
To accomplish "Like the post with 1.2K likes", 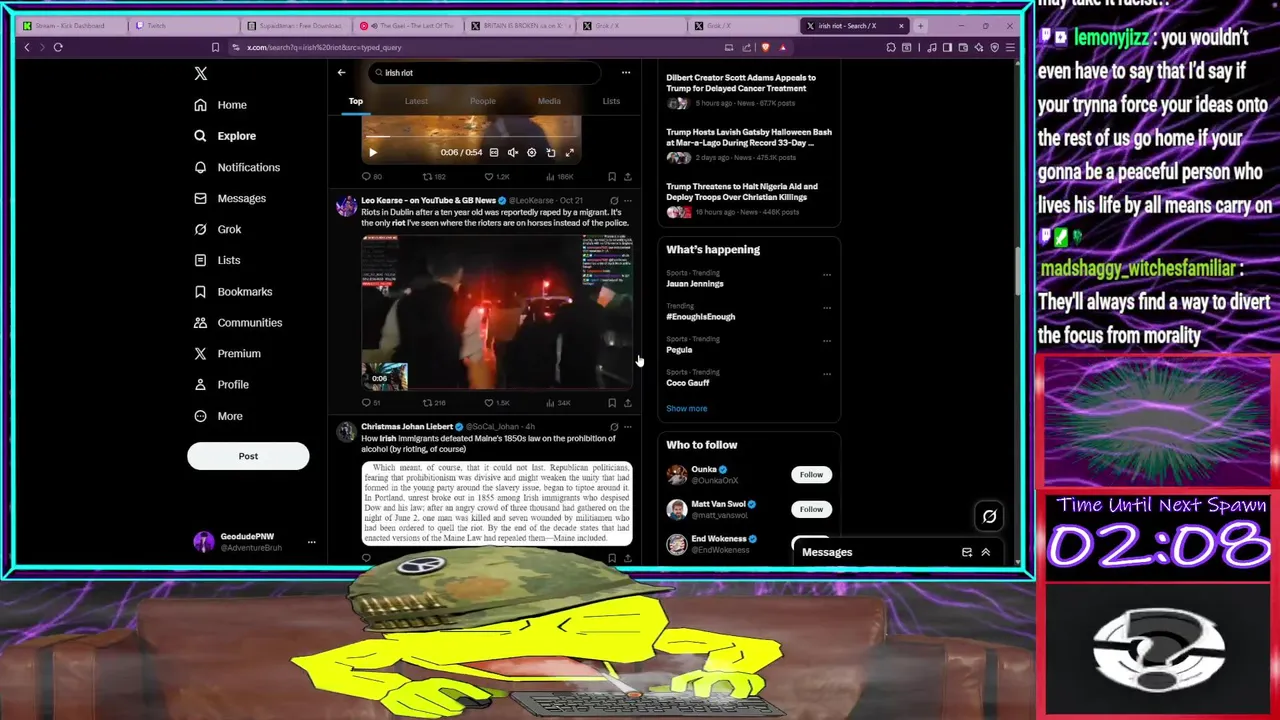I will pos(497,177).
